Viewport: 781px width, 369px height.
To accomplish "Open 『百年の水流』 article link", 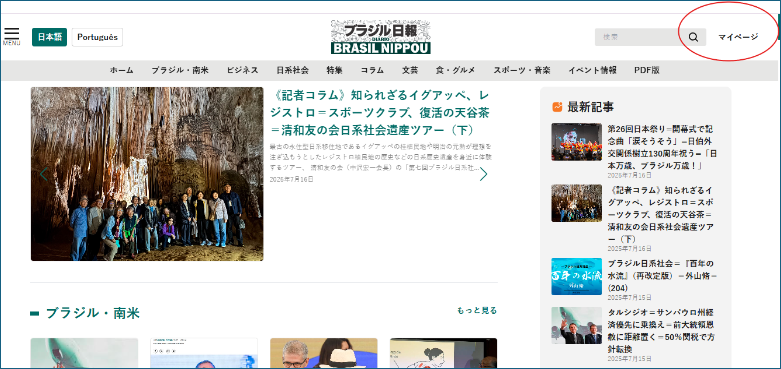I will click(661, 275).
